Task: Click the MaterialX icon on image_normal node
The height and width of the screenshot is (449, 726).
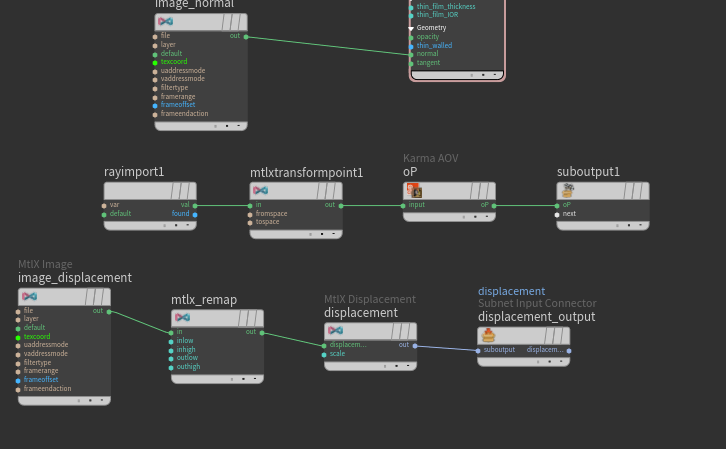Action: (165, 21)
